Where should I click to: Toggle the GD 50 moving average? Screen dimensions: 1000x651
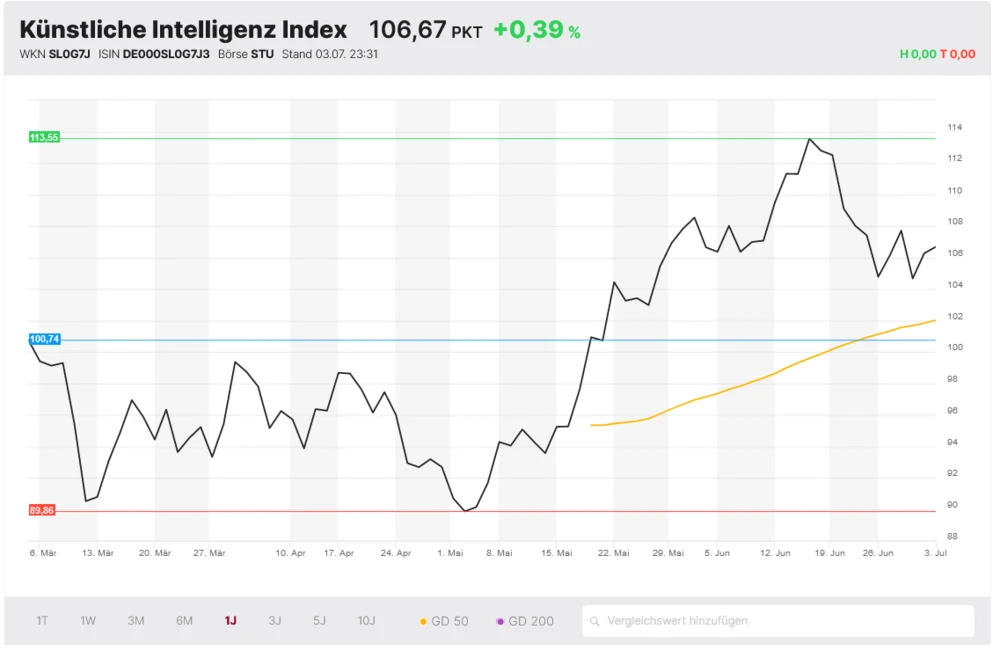pos(444,621)
